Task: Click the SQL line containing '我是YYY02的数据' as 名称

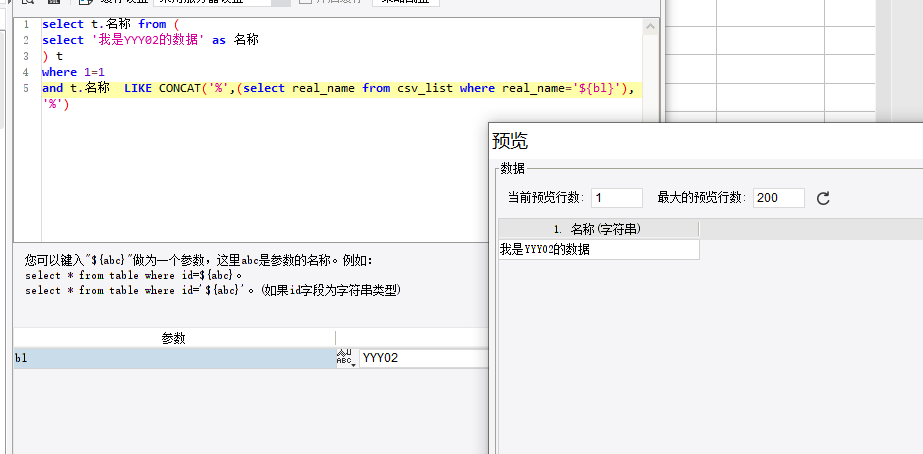Action: click(151, 40)
